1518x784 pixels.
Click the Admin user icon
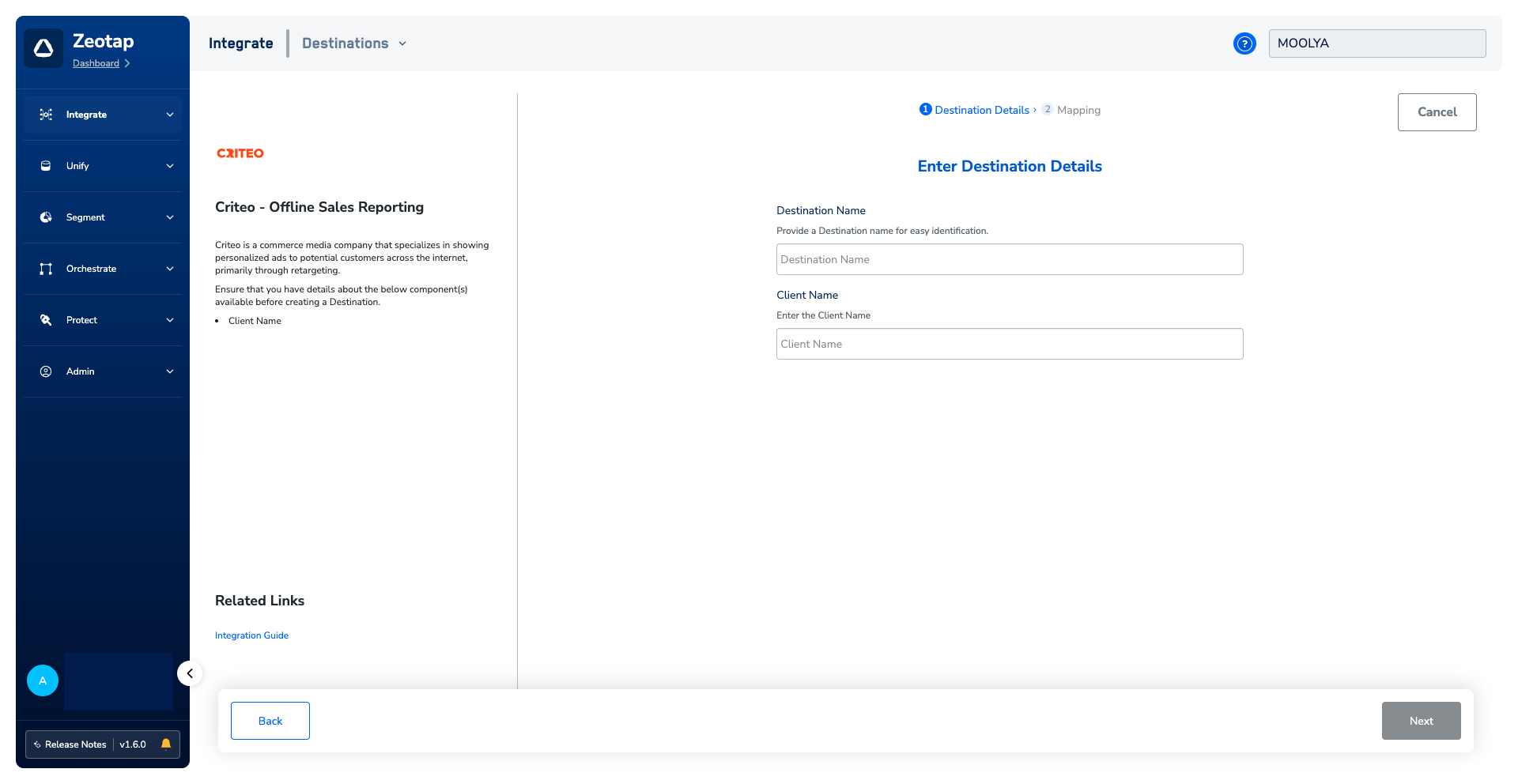pos(46,371)
